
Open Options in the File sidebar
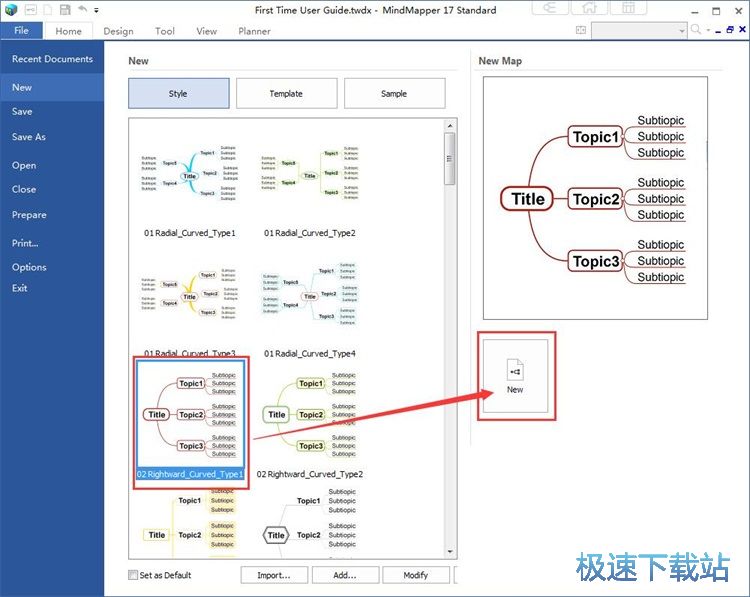[x=52, y=267]
